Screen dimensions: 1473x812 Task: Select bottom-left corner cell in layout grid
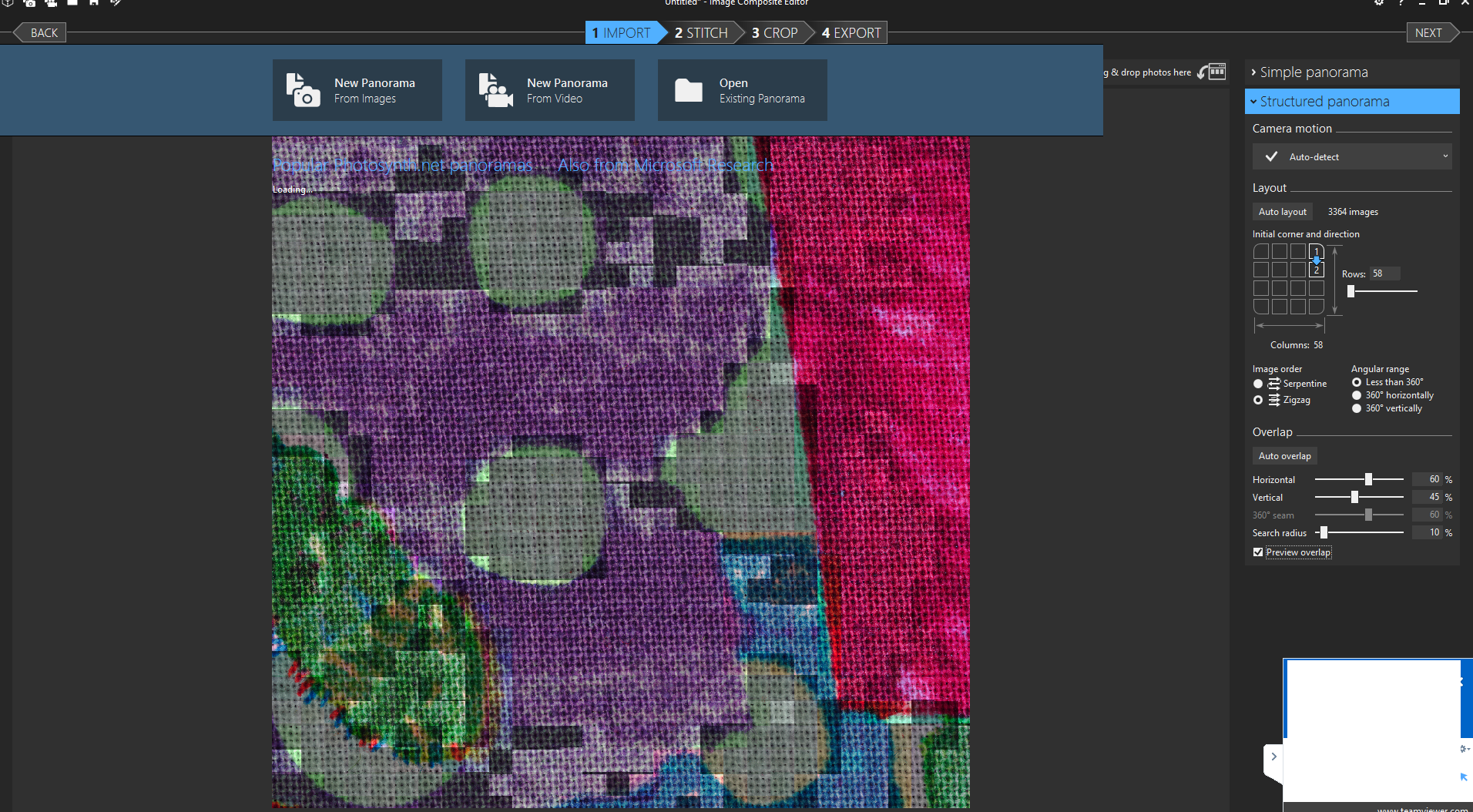pyautogui.click(x=1261, y=307)
